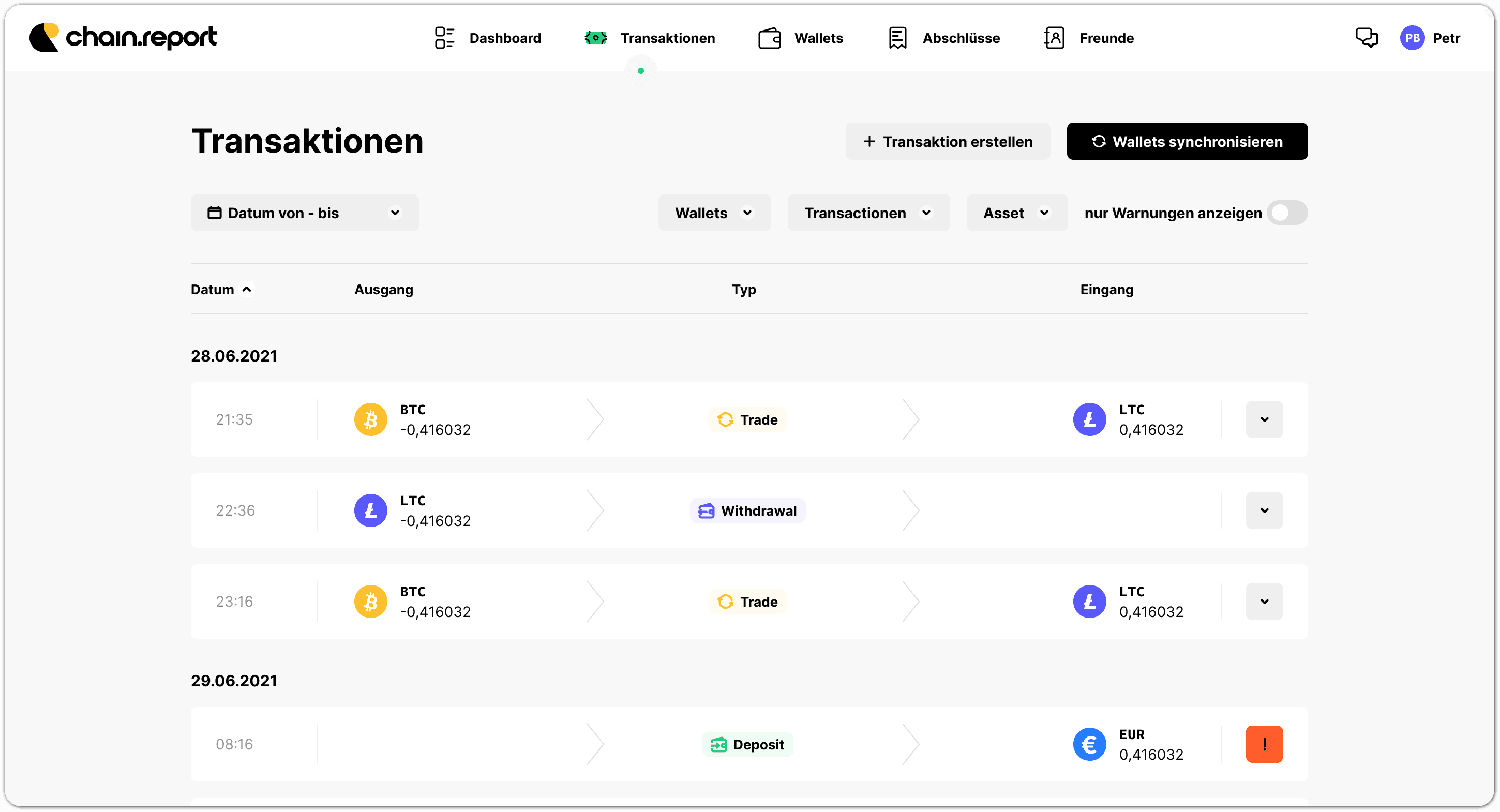Toggle the Datum column sort arrow
The width and height of the screenshot is (1500, 812).
[x=247, y=289]
